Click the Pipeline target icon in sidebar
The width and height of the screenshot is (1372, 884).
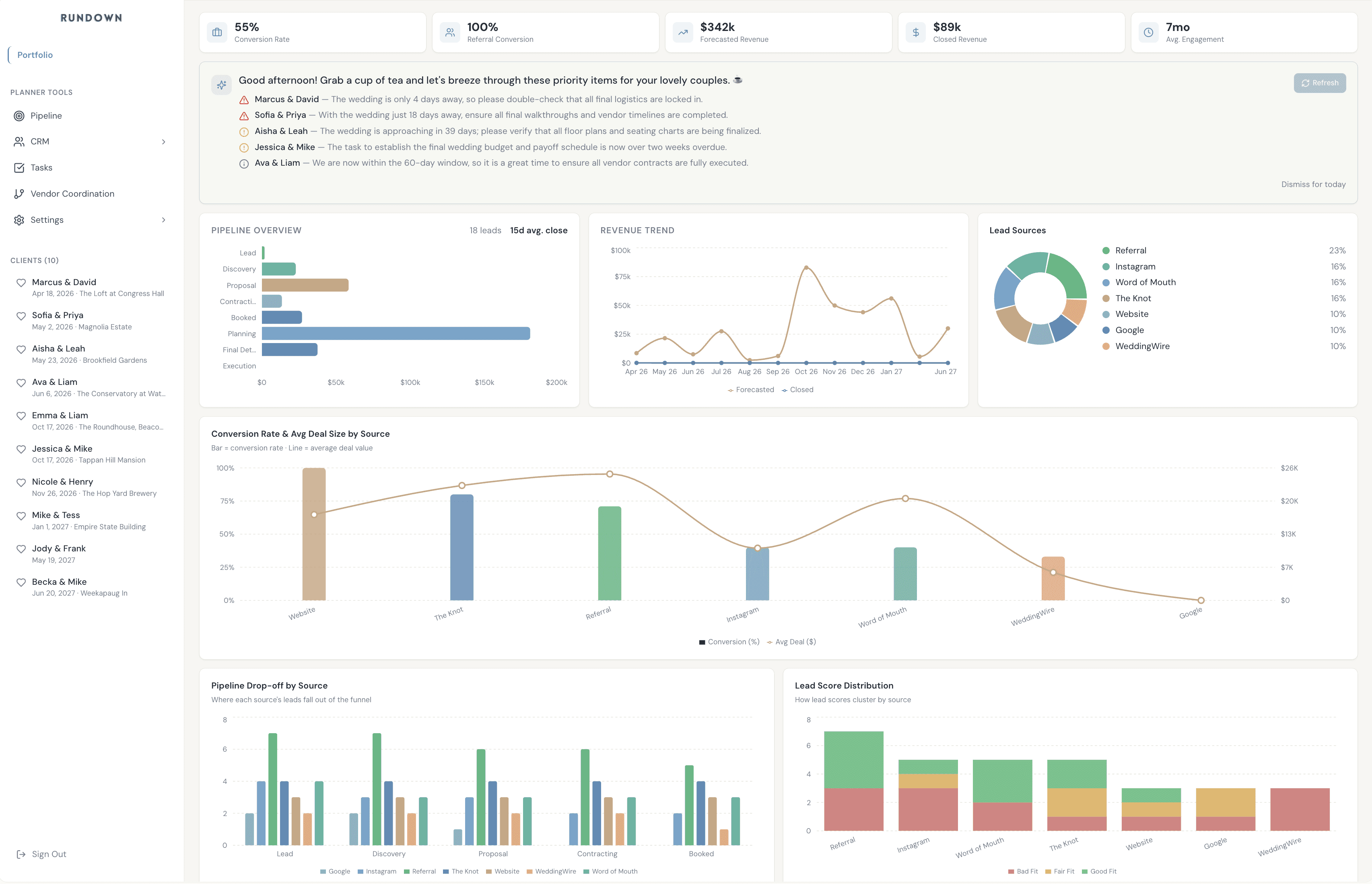point(19,116)
